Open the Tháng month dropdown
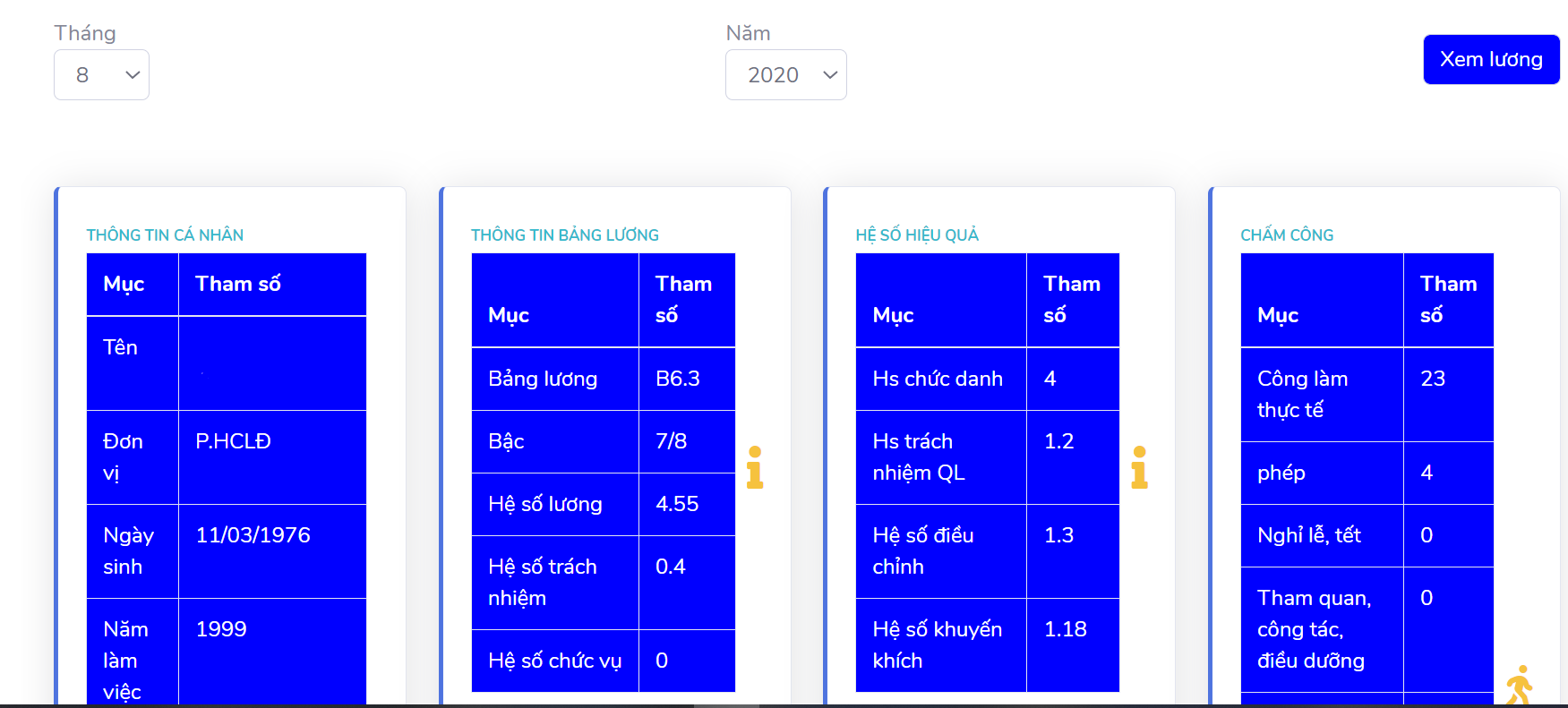 click(101, 74)
